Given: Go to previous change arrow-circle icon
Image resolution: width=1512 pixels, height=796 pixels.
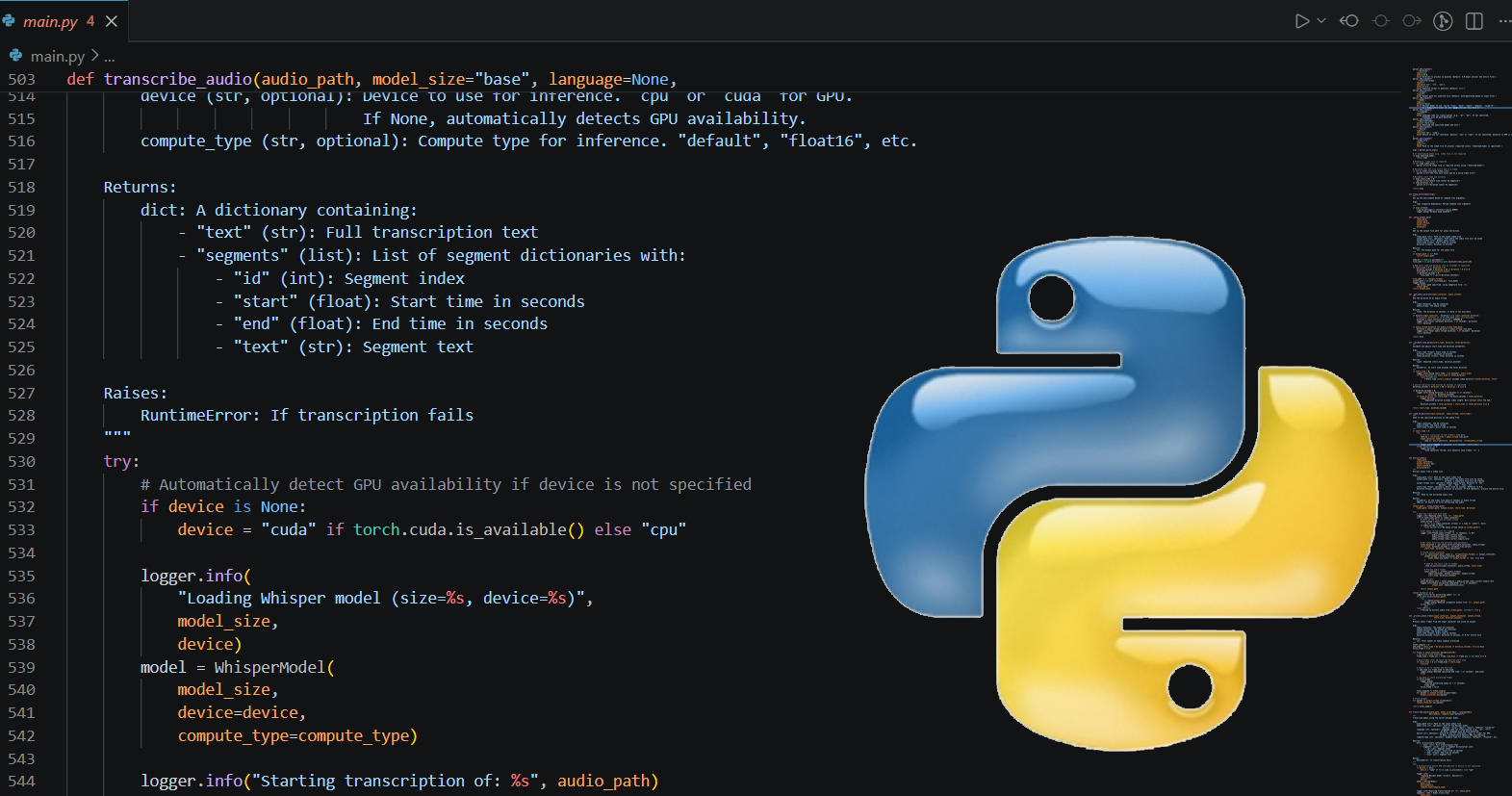Looking at the screenshot, I should [1349, 21].
